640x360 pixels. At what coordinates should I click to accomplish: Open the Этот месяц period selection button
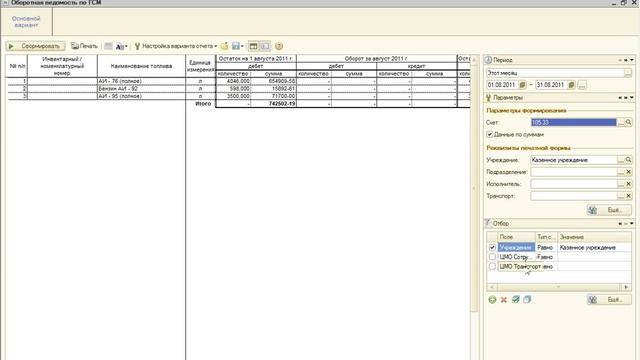pos(628,73)
